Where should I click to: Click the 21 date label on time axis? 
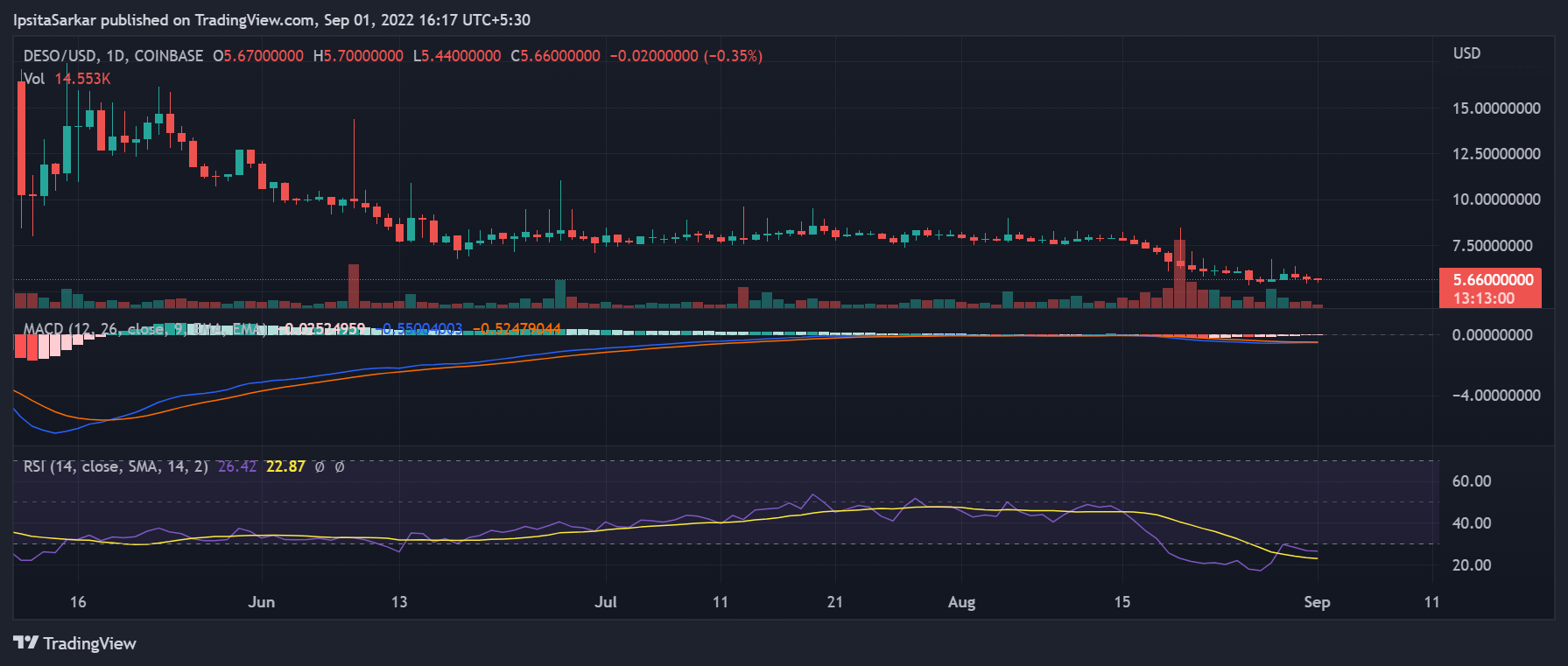[x=835, y=602]
